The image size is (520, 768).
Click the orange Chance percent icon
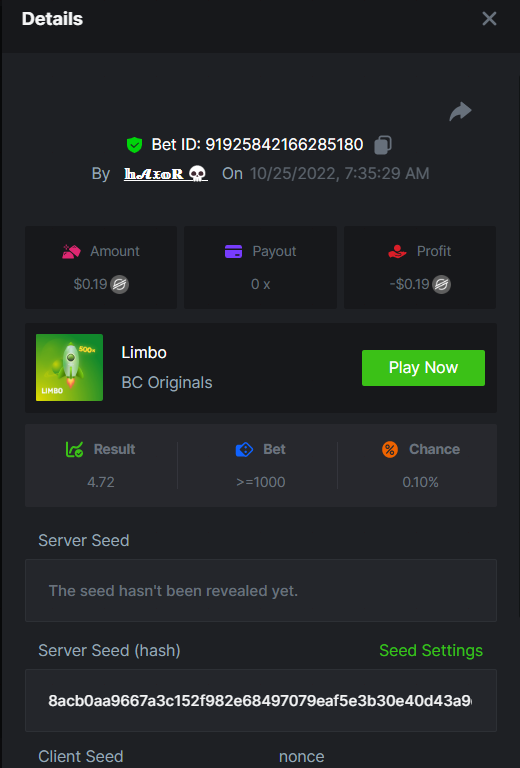tap(390, 449)
